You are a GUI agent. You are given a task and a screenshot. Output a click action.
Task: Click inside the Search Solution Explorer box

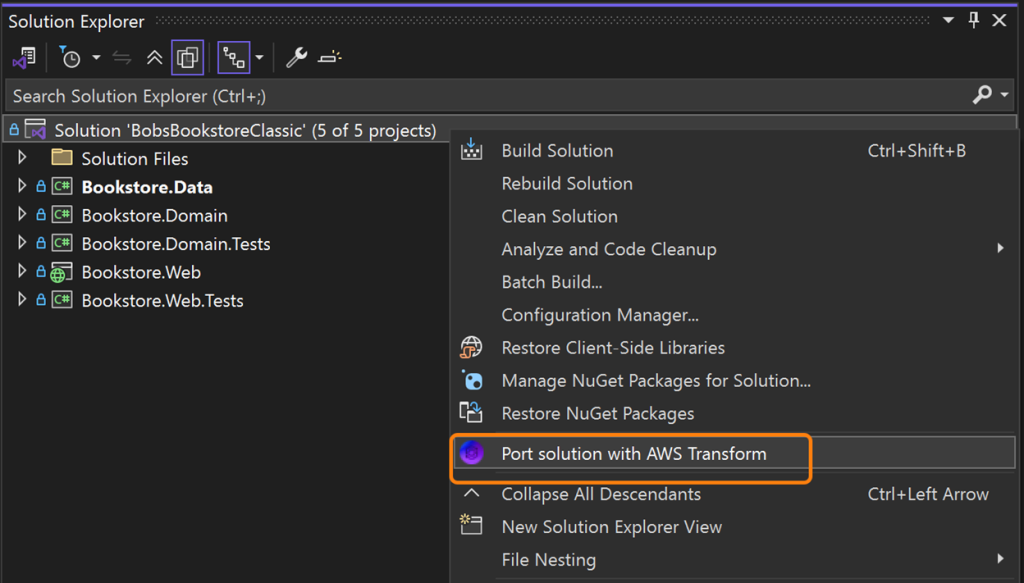pyautogui.click(x=400, y=95)
